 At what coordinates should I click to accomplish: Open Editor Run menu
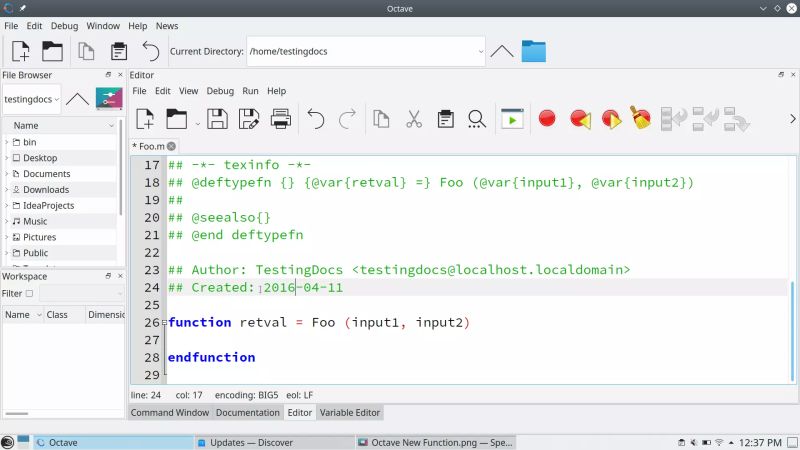(x=250, y=91)
